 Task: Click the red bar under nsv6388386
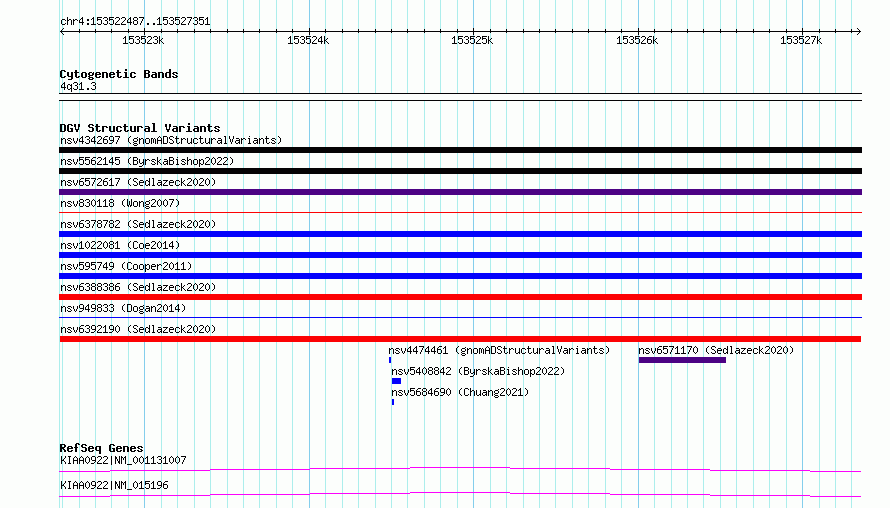(460, 297)
